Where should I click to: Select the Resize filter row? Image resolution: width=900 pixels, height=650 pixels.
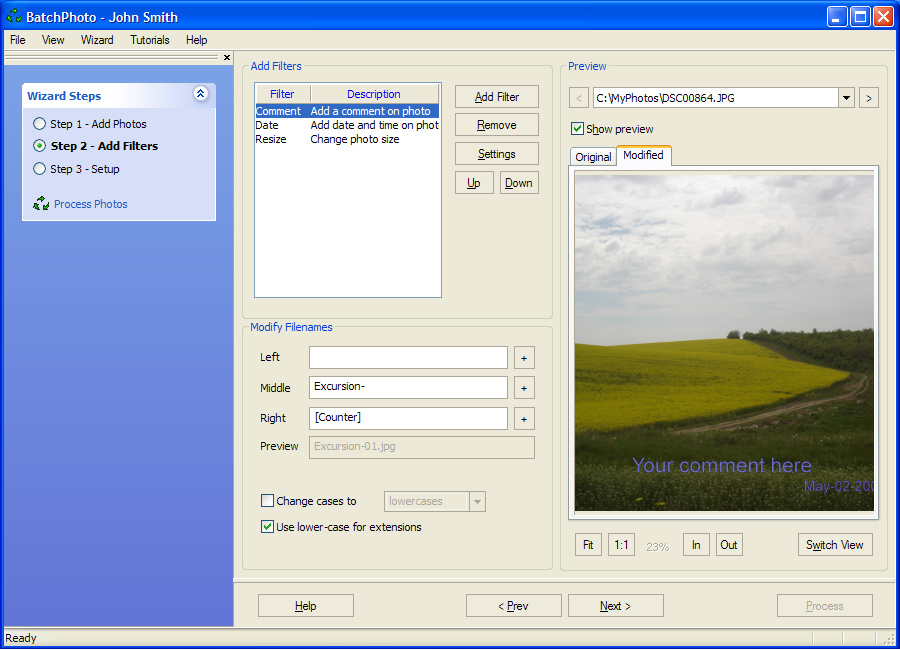(x=347, y=139)
